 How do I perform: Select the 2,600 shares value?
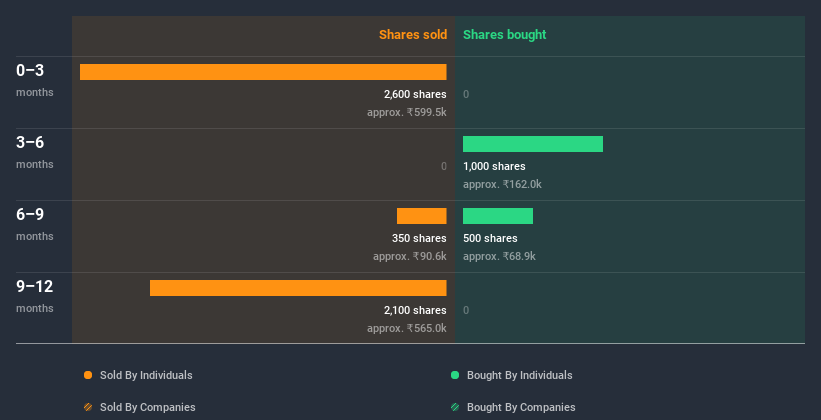click(415, 94)
